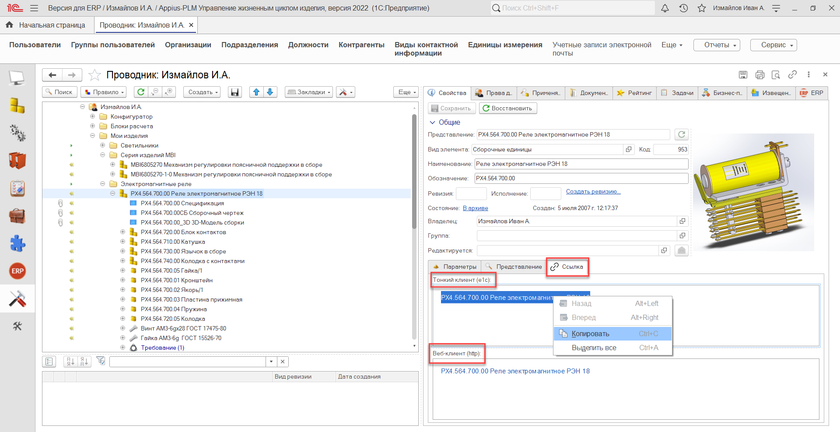The height and width of the screenshot is (432, 840).
Task: Click the print icon in header
Action: (760, 75)
